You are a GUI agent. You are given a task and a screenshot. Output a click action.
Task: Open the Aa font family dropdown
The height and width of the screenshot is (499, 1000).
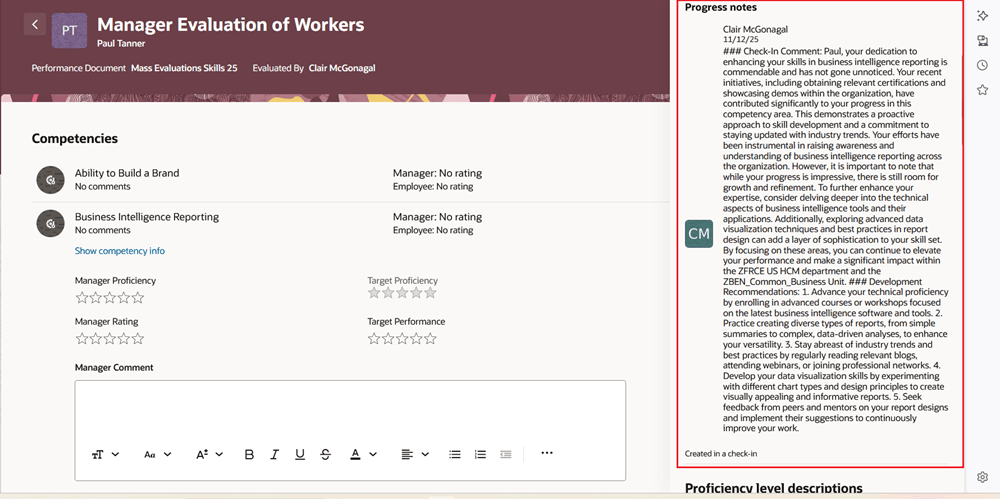(x=158, y=454)
